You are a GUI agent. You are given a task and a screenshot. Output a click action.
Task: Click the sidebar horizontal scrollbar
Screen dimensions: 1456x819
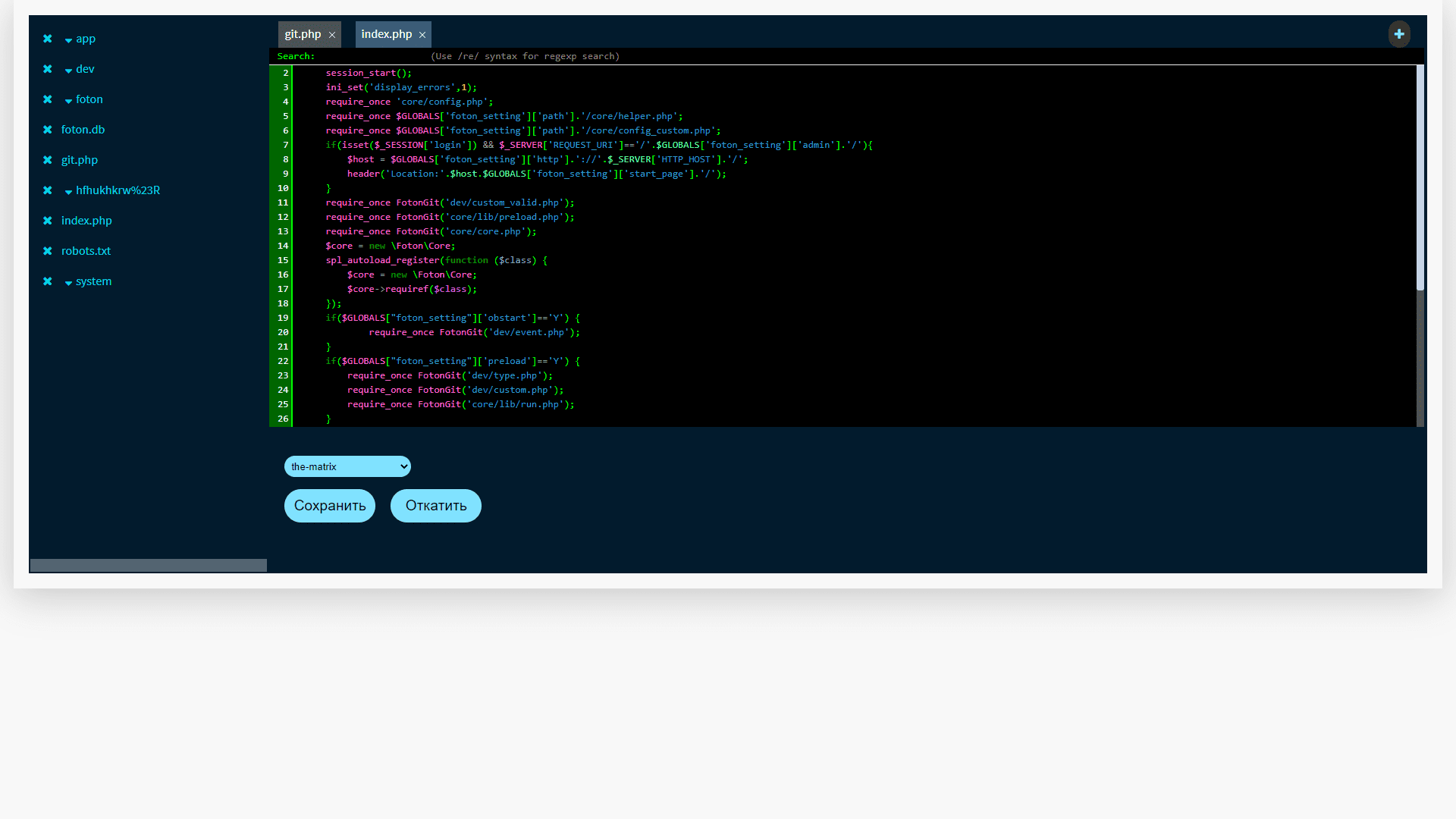point(148,565)
